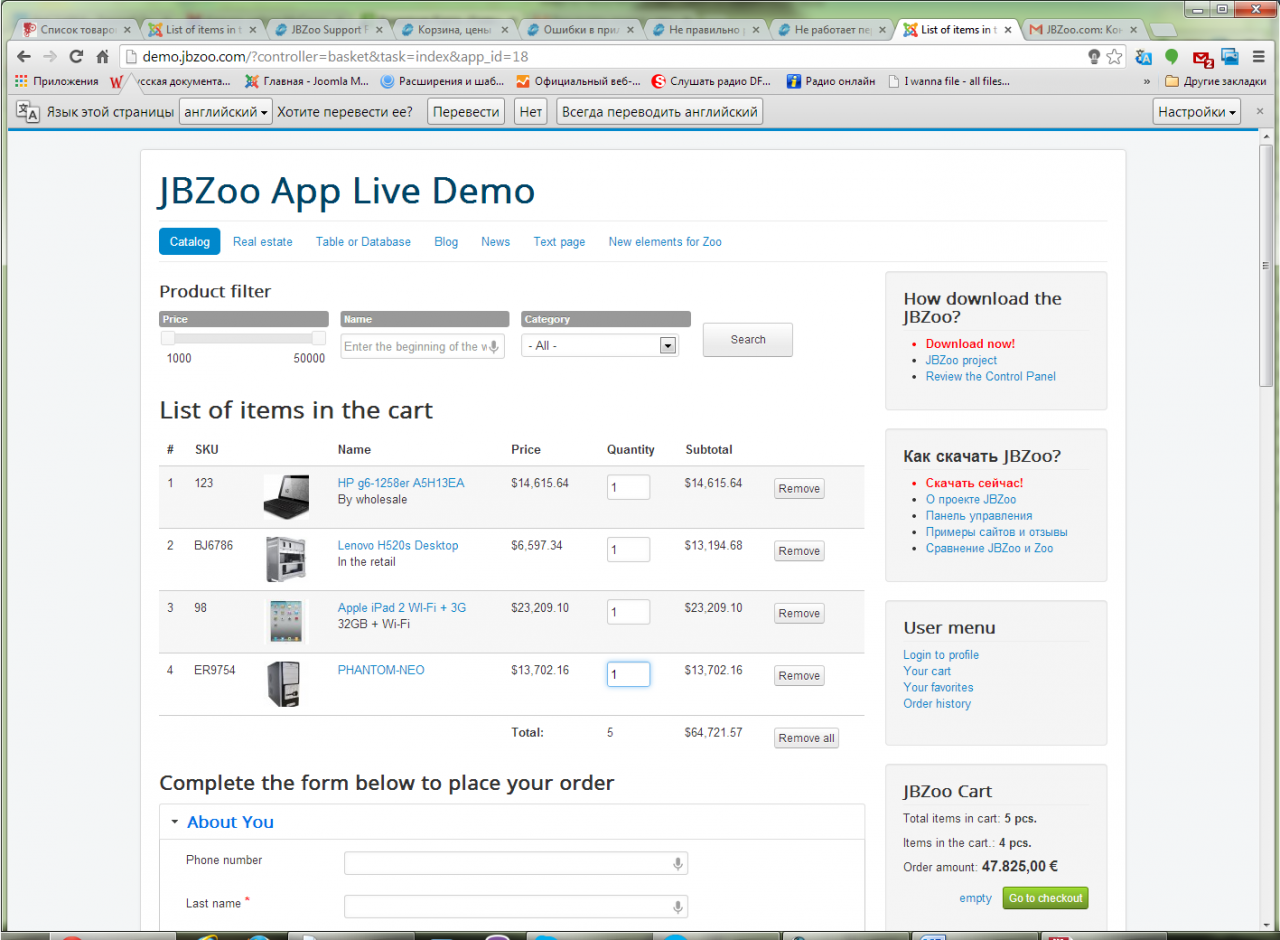Go back with browser back arrow
The image size is (1280, 940).
pyautogui.click(x=23, y=57)
